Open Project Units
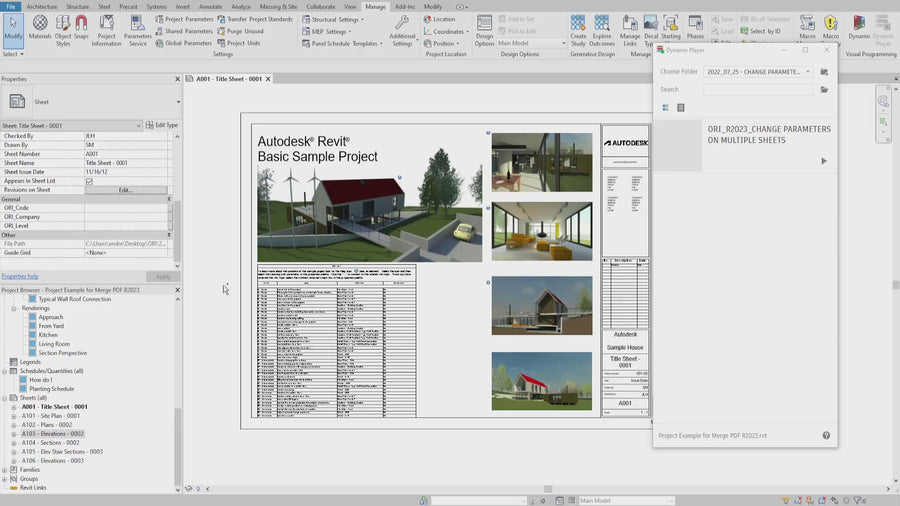The width and height of the screenshot is (900, 506). pos(239,43)
